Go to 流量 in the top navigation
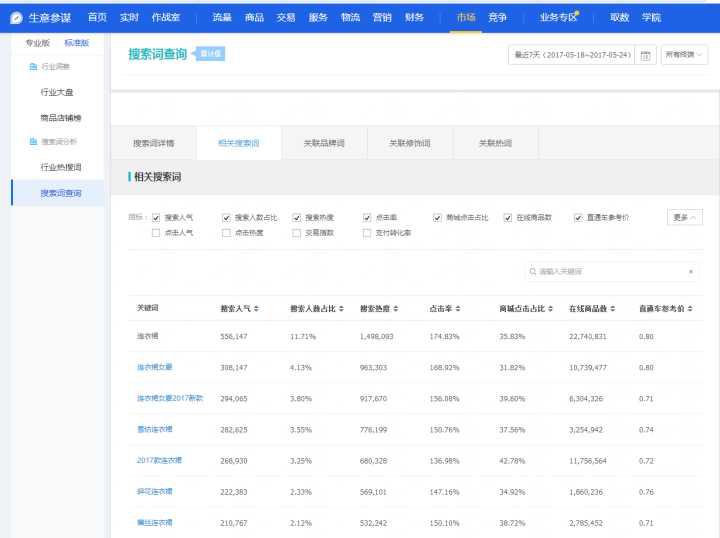This screenshot has height=538, width=720. [x=222, y=17]
